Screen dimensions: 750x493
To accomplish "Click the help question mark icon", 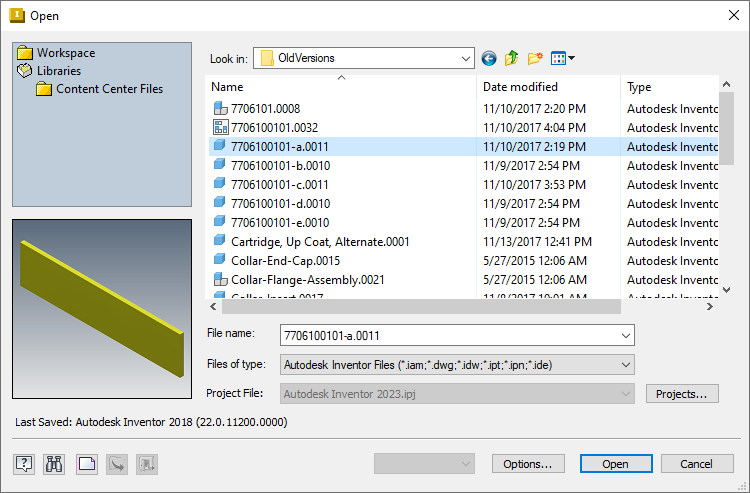I will coord(24,464).
